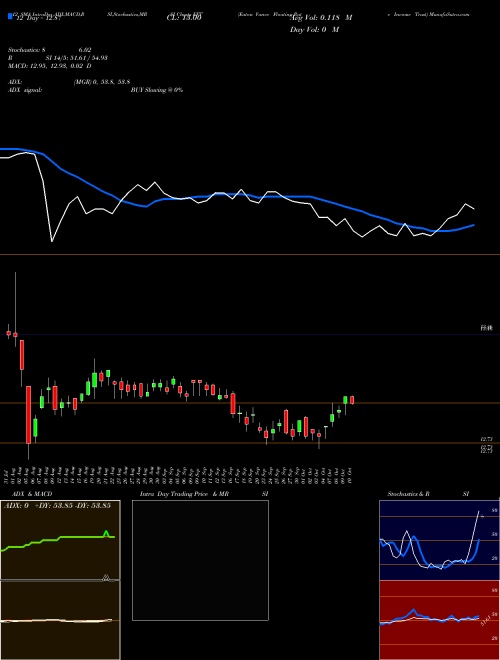The image size is (500, 660).
Task: Click the 'ADX signal:' label
Action: tap(25, 90)
